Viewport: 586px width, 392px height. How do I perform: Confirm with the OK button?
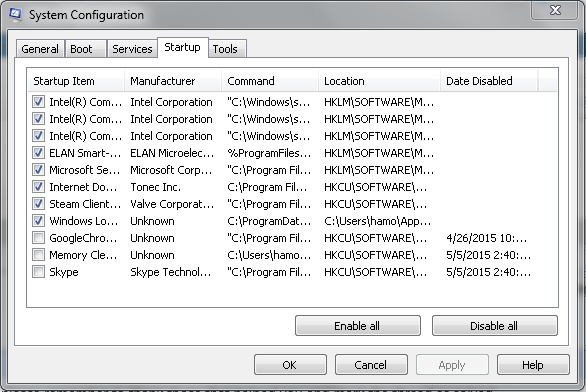pyautogui.click(x=290, y=365)
